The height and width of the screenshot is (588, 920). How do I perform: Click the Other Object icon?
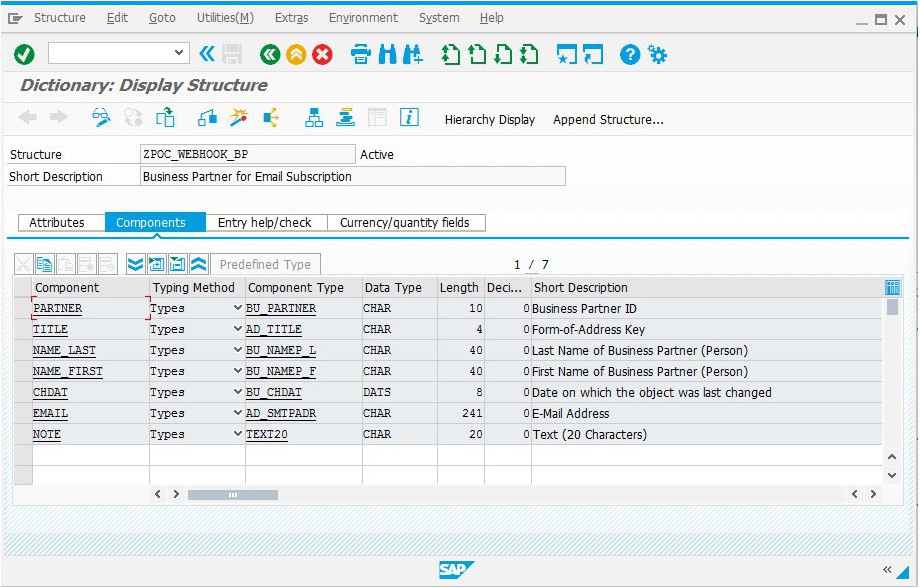165,117
